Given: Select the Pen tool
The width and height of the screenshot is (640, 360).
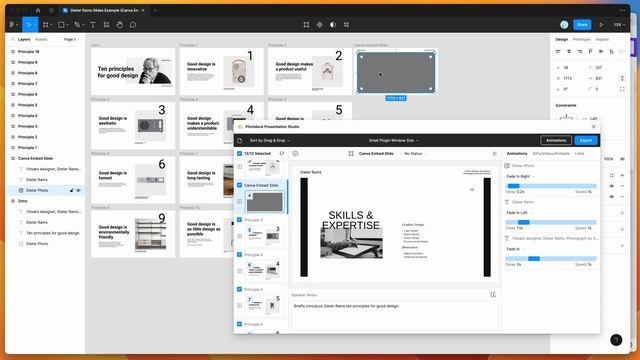Looking at the screenshot, I should tap(77, 25).
